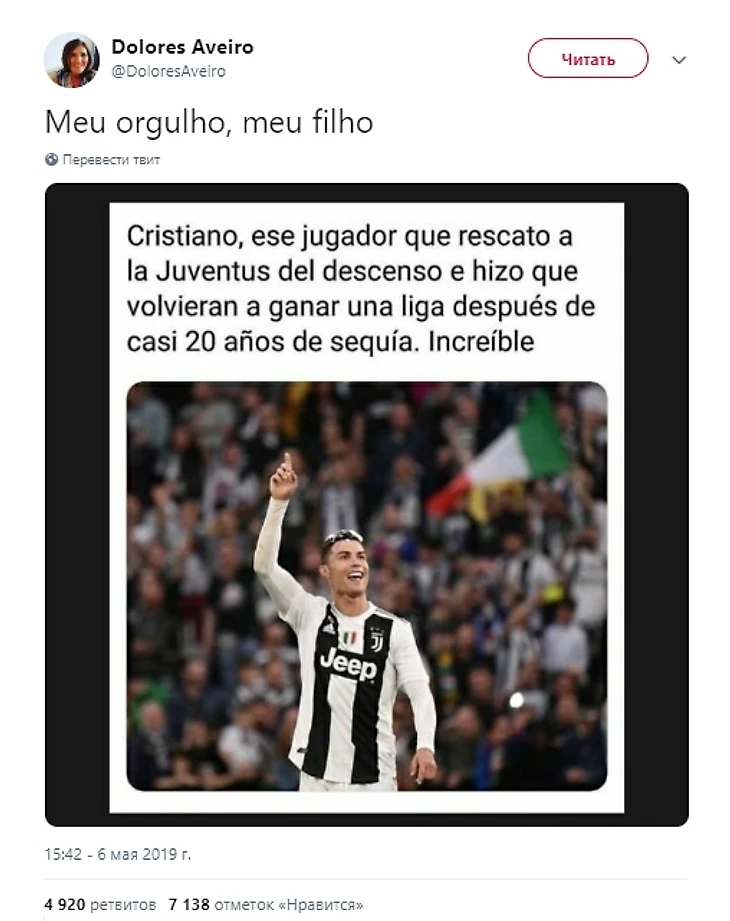This screenshot has width=730, height=921.
Task: Click the Cristiano photo inside the image
Action: [367, 586]
